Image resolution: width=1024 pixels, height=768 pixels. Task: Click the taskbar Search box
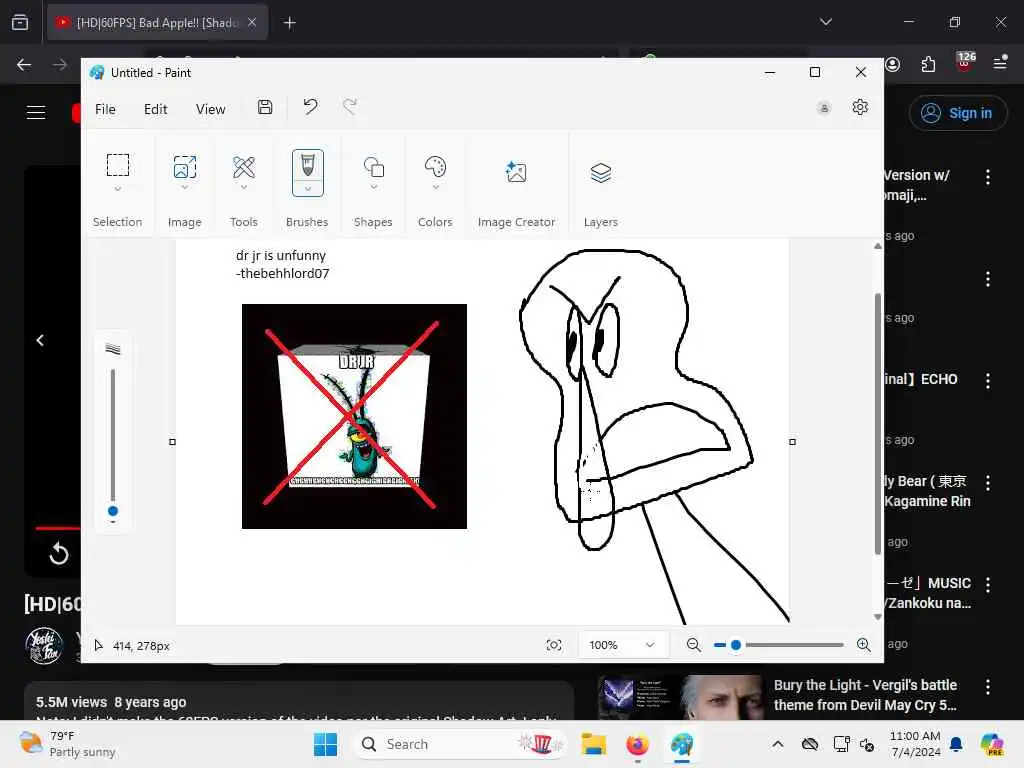(460, 744)
